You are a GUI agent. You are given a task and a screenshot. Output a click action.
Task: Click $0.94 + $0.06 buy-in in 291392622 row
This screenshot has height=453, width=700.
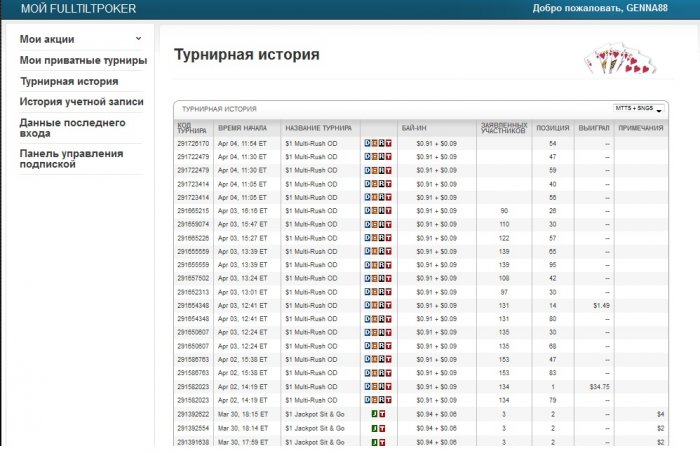[x=436, y=414]
